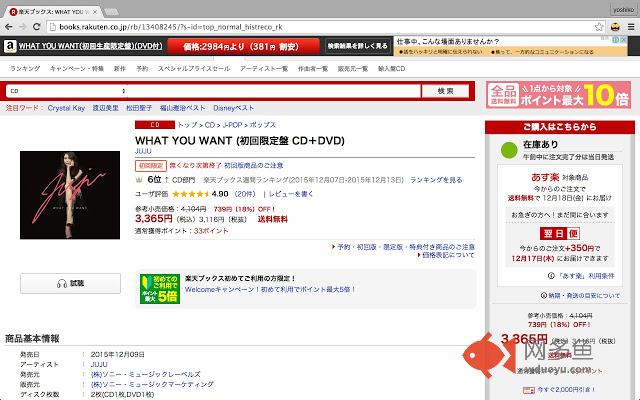Open the スペシャルプライスセール menu item

[194, 69]
